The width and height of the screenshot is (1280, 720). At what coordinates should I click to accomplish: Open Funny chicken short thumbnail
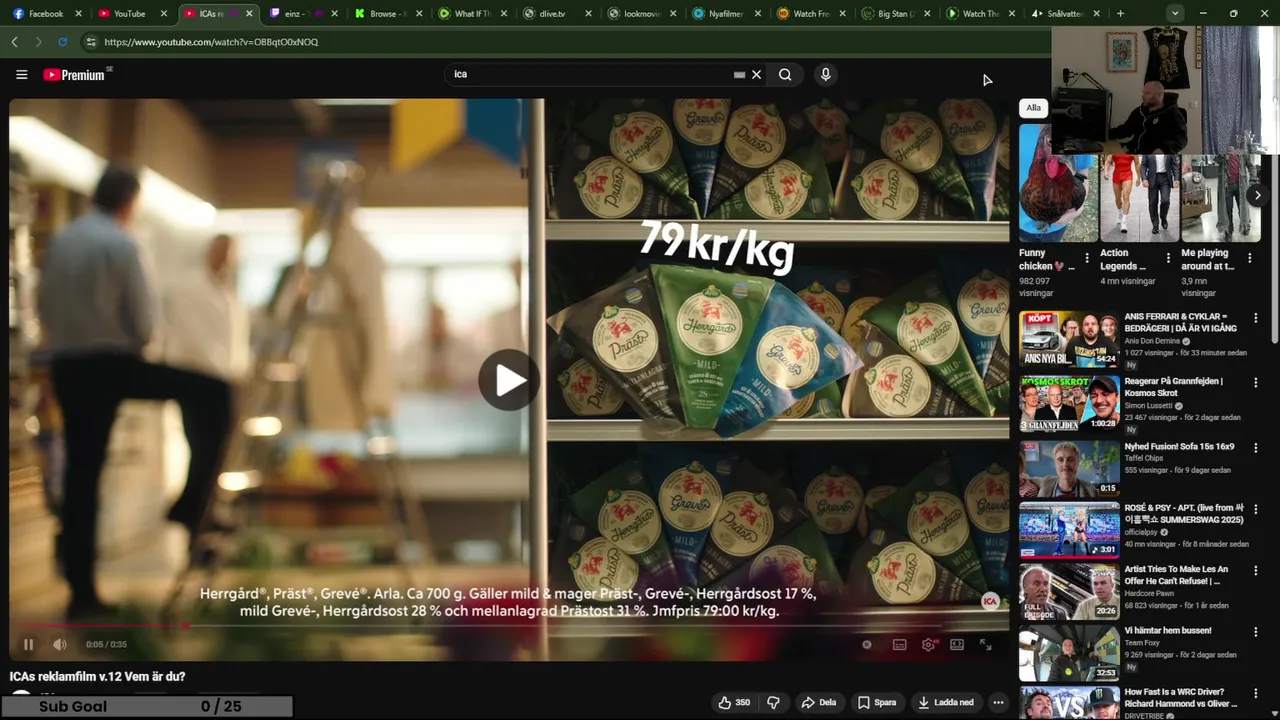[1058, 183]
